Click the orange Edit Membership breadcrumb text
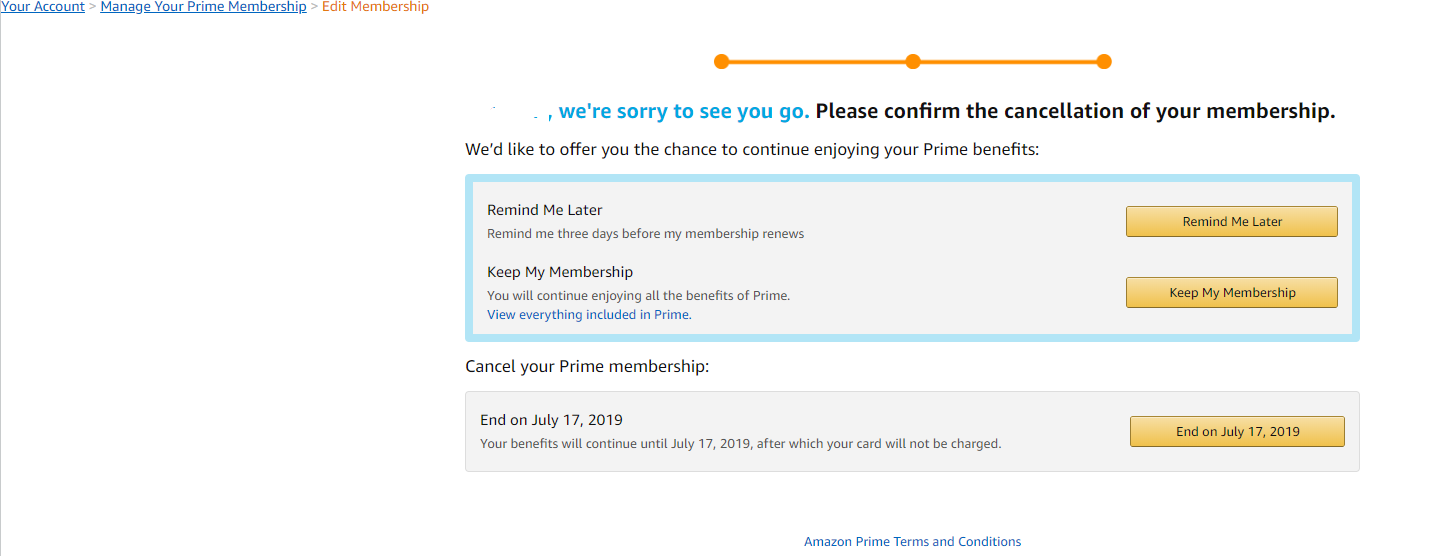This screenshot has height=556, width=1444. point(375,7)
